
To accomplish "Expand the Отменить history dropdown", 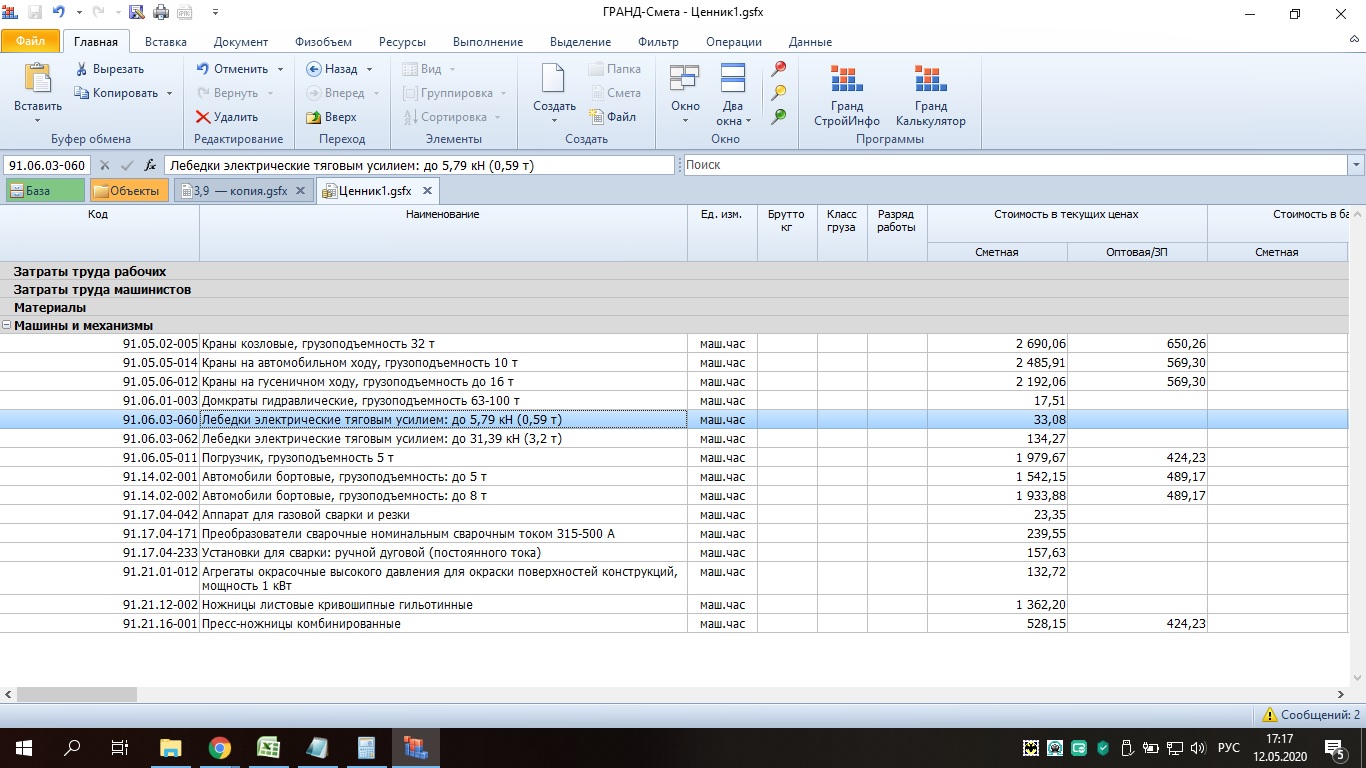I will point(280,70).
